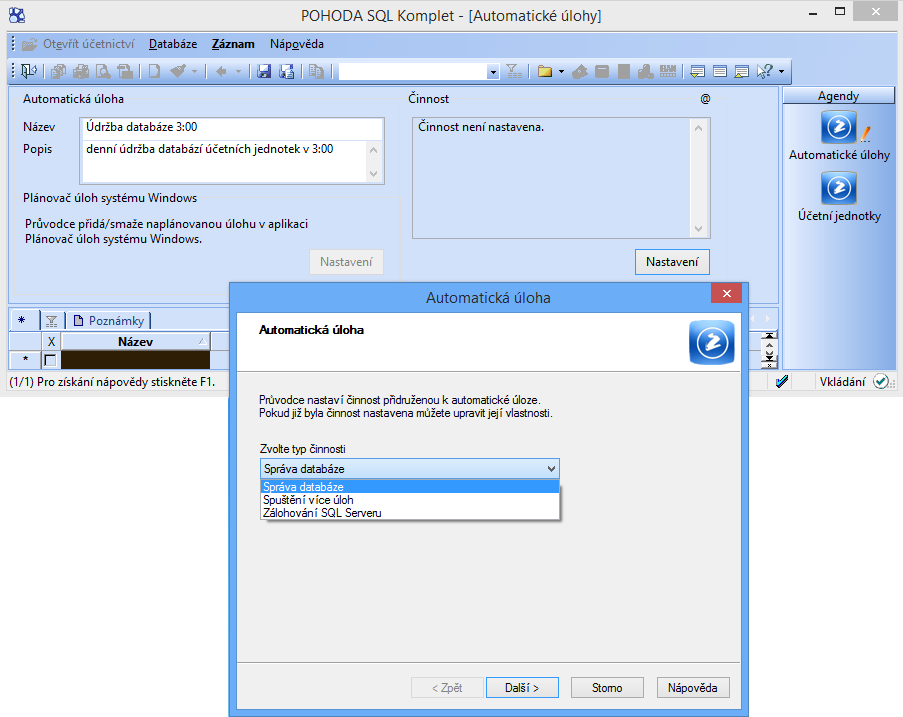Select Správa databáze in the dropdown list
The height and width of the screenshot is (717, 903).
click(410, 487)
